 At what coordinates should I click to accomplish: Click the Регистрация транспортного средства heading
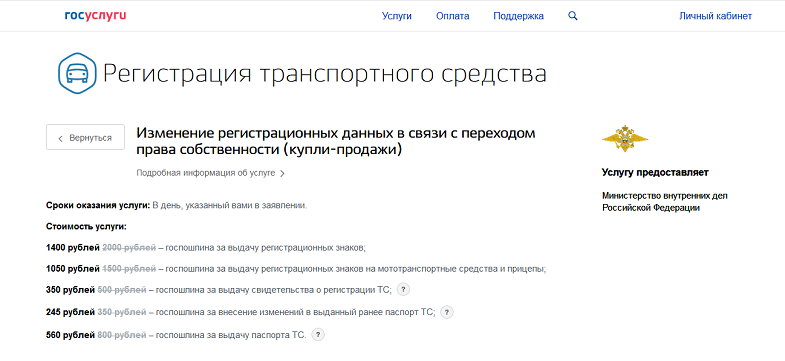[324, 74]
